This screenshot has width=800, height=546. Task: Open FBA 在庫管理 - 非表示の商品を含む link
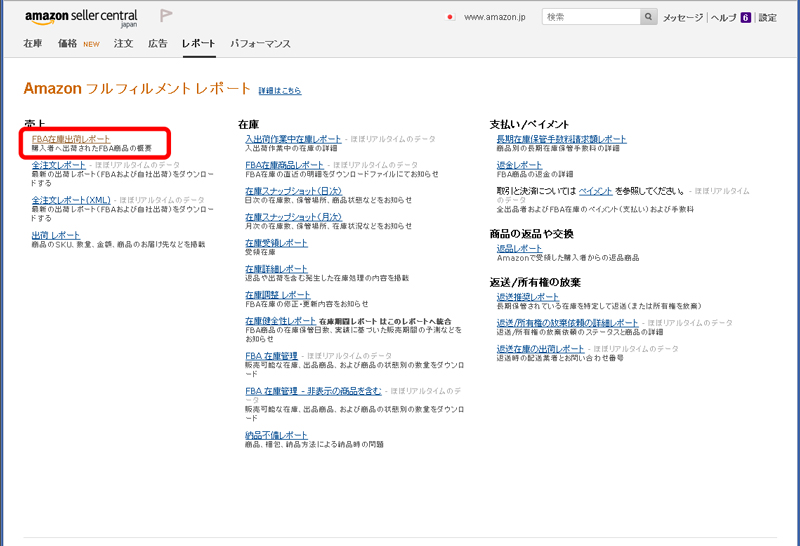pos(313,391)
